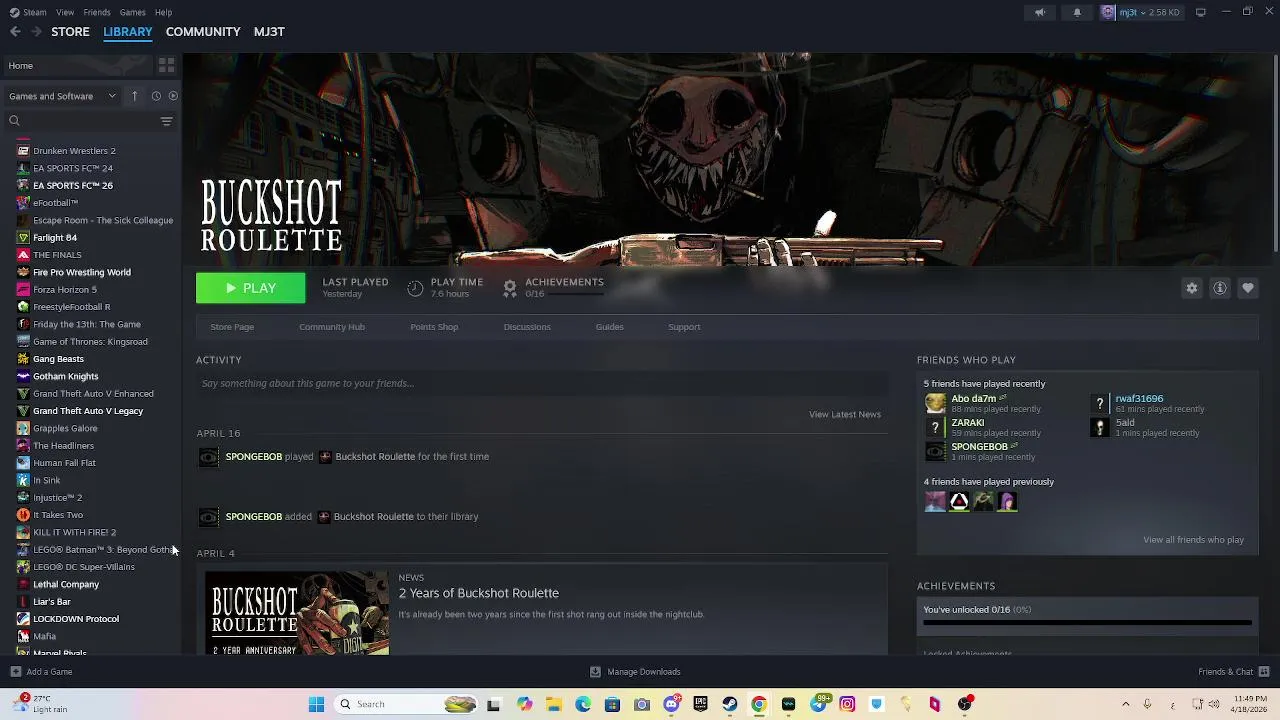This screenshot has height=720, width=1280.
Task: Select Human Fall Flat in the library list
Action: click(x=64, y=463)
